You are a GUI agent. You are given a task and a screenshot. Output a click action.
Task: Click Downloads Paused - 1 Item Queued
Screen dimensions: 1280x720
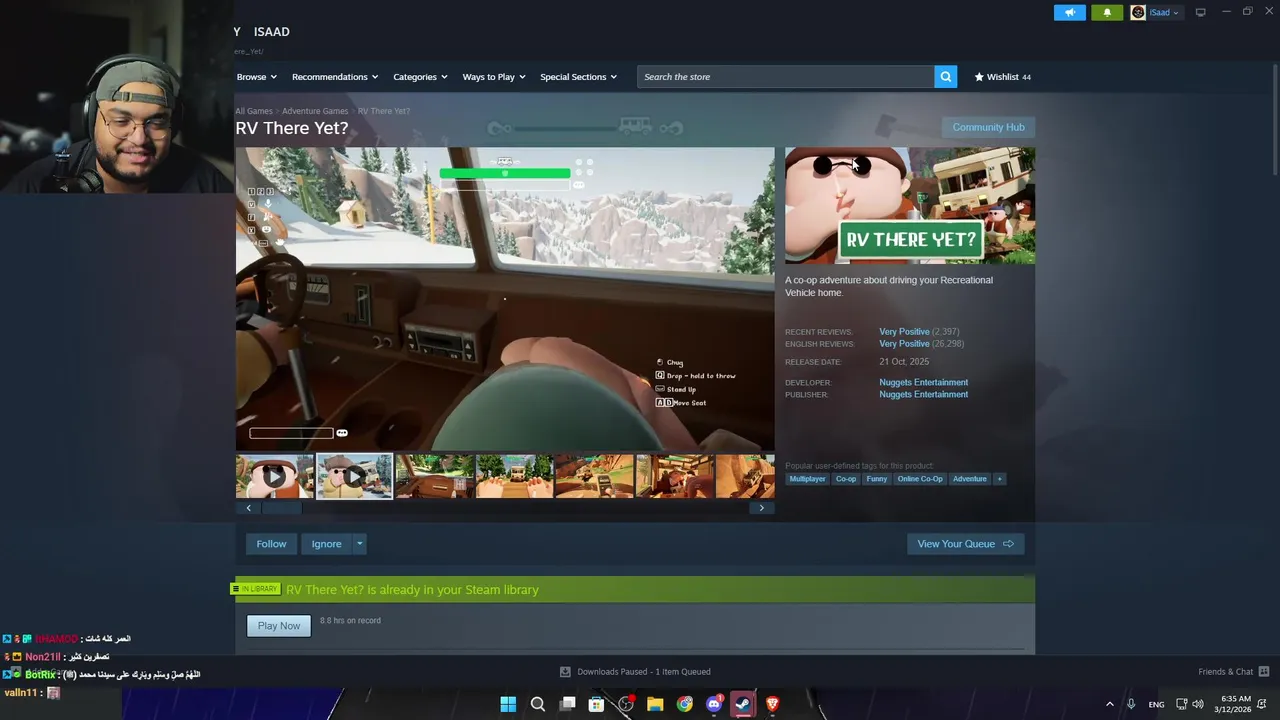click(x=644, y=672)
